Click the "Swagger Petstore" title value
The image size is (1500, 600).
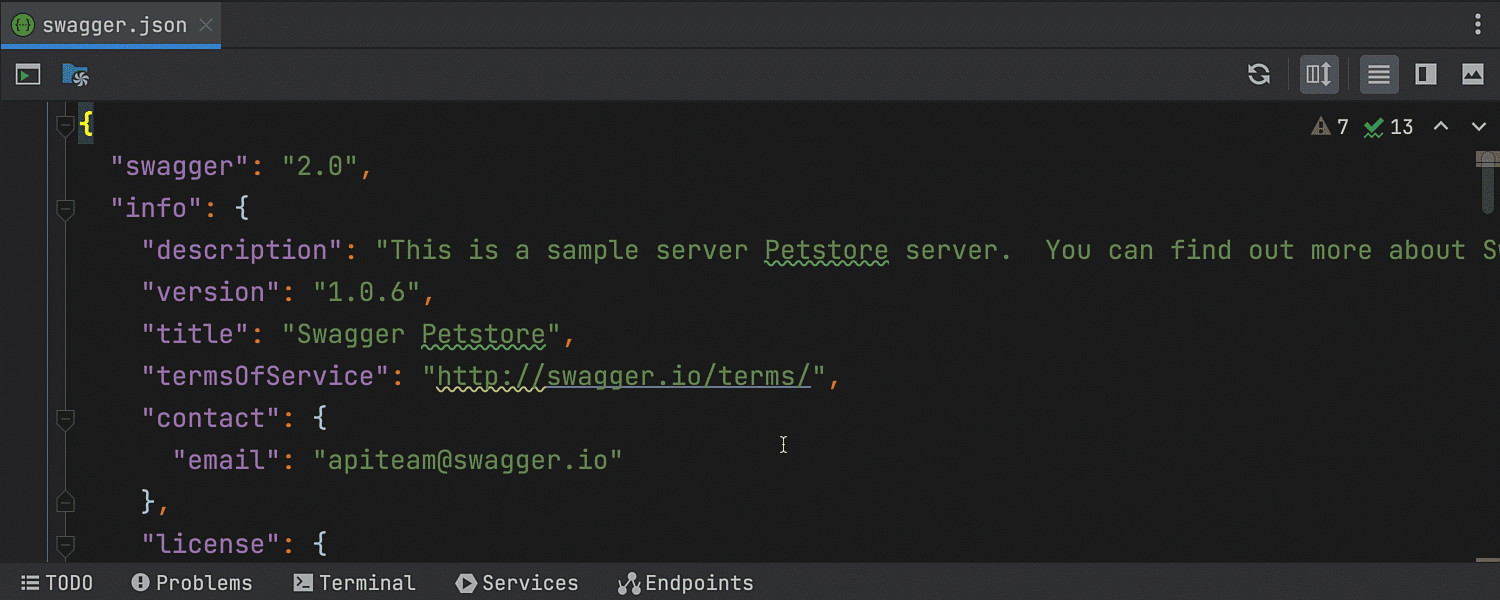[421, 335]
